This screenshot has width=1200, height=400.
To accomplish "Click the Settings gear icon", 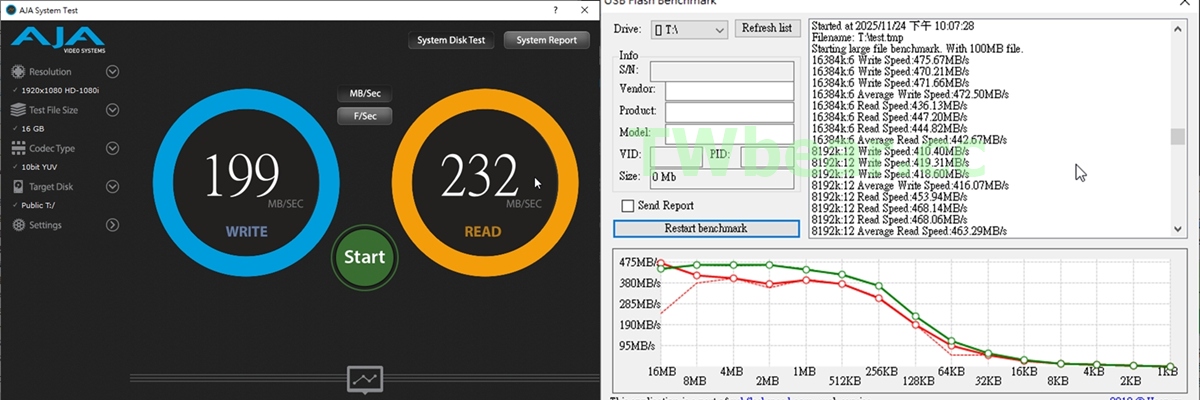I will [18, 225].
